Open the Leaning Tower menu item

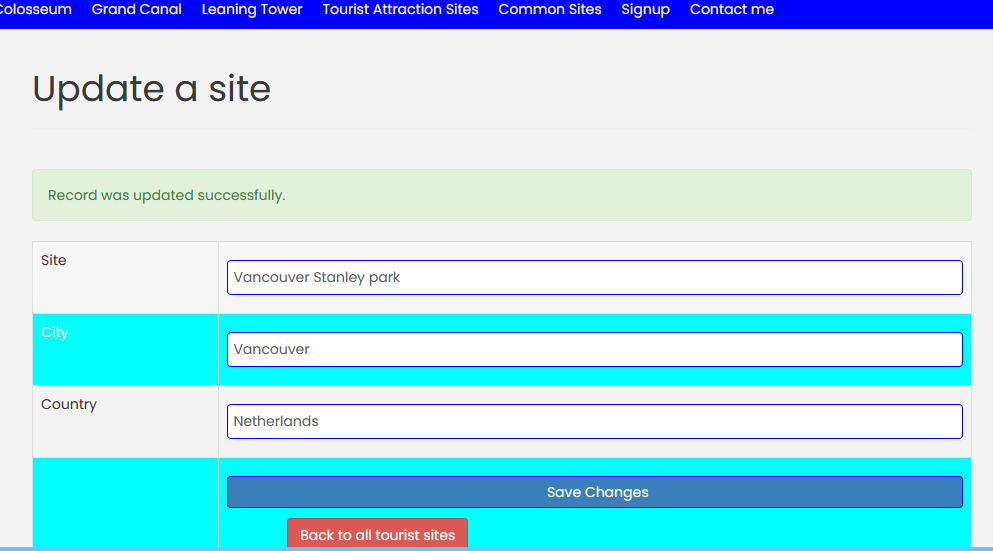(252, 10)
